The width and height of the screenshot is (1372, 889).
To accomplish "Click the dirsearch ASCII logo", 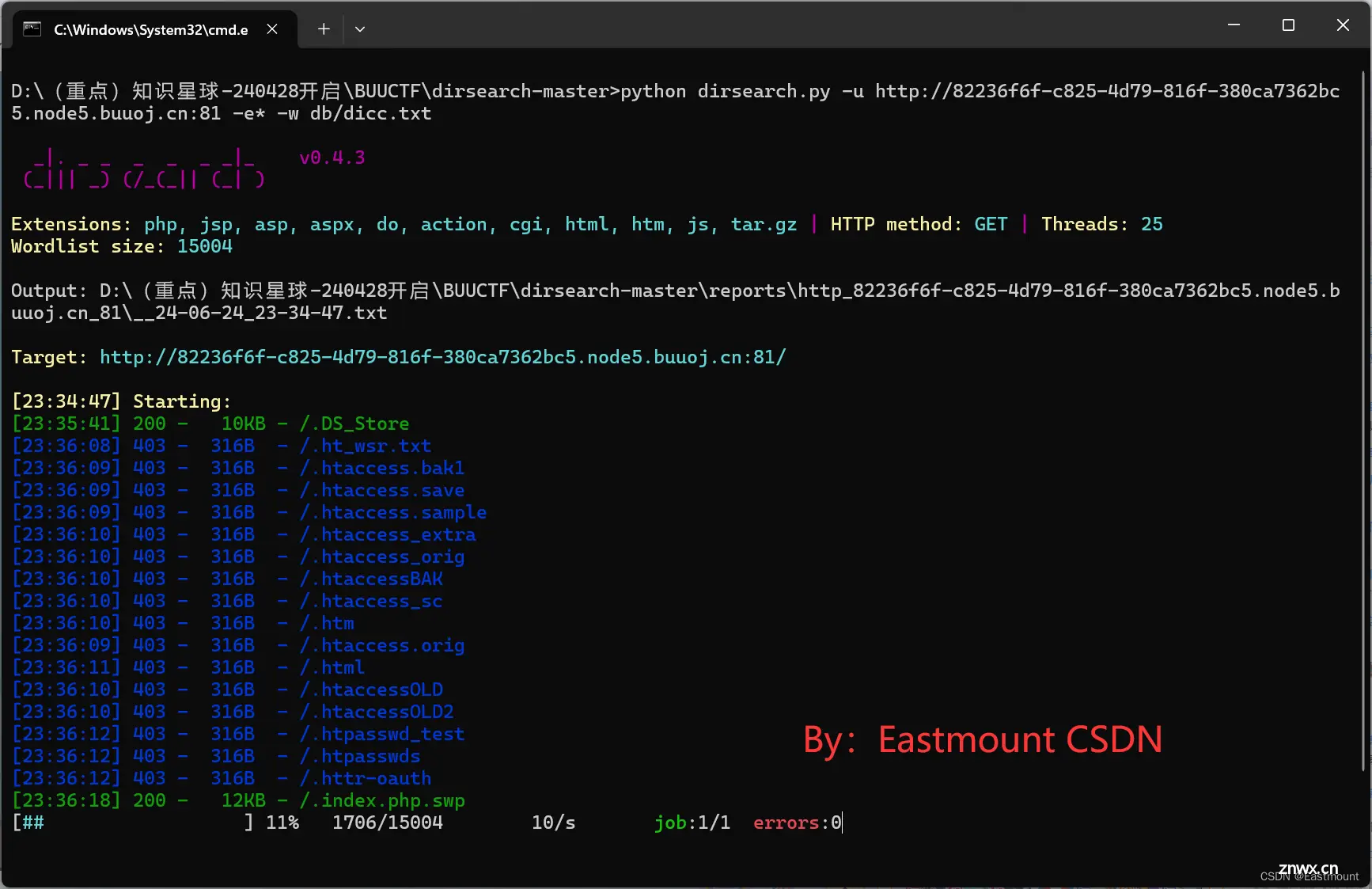I will (x=144, y=169).
